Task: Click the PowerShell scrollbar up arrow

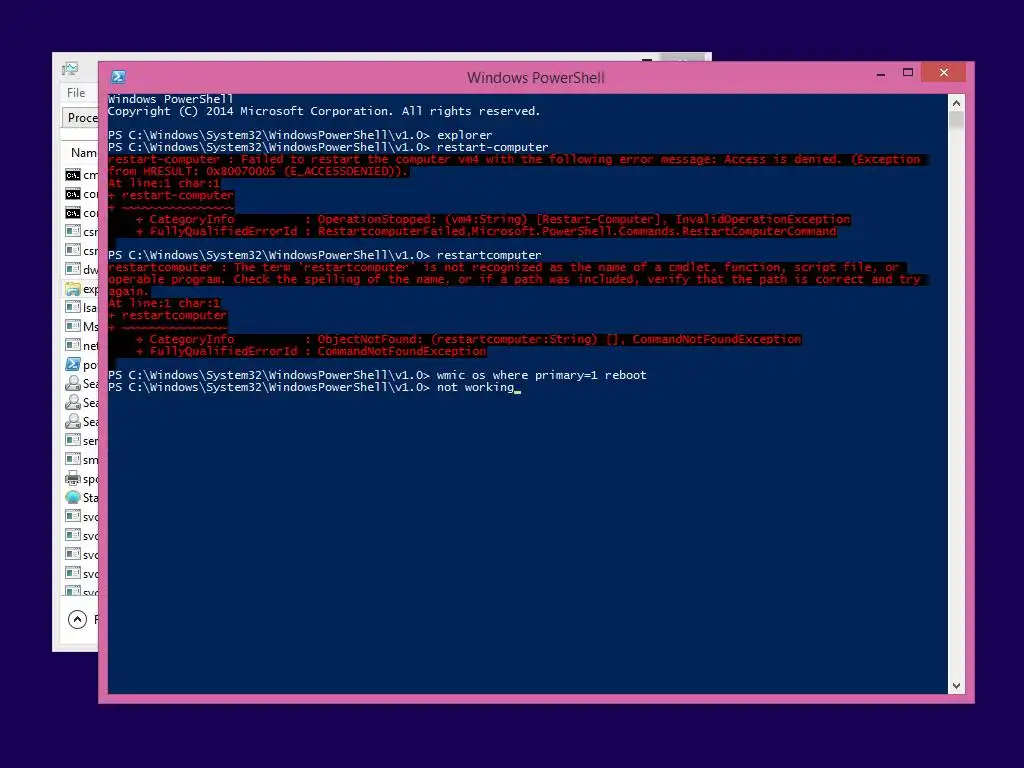Action: [x=956, y=103]
